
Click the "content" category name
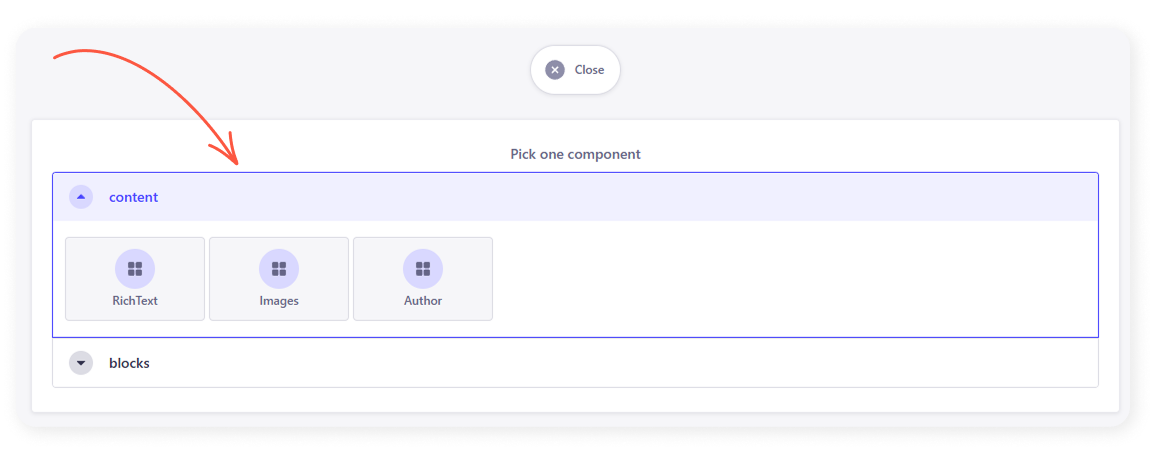(133, 197)
